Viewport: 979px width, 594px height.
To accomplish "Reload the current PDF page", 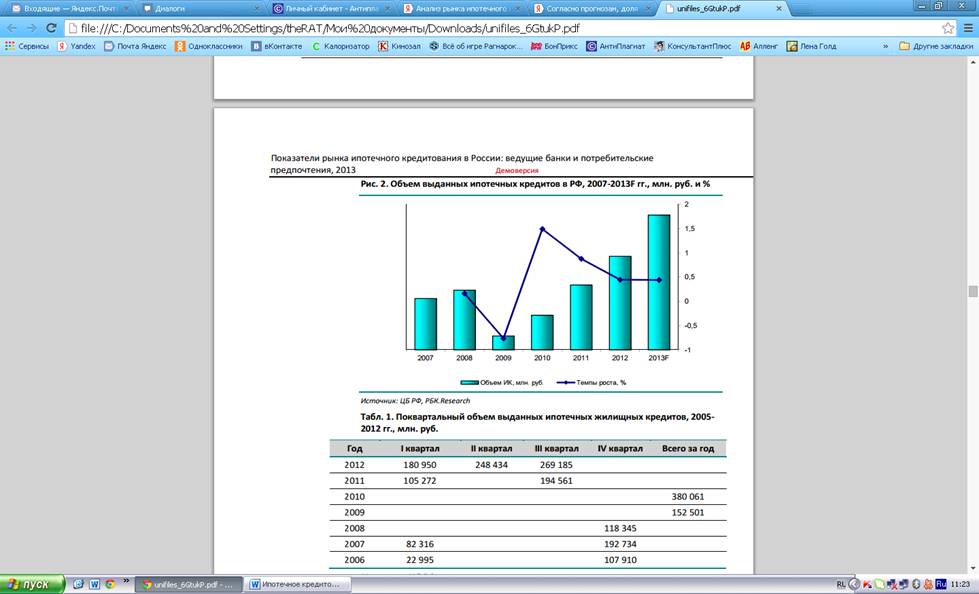I will click(51, 28).
